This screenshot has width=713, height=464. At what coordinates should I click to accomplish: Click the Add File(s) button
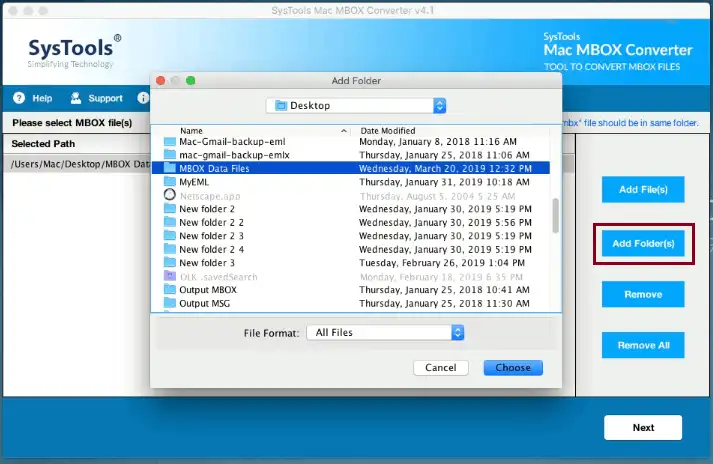tap(643, 189)
